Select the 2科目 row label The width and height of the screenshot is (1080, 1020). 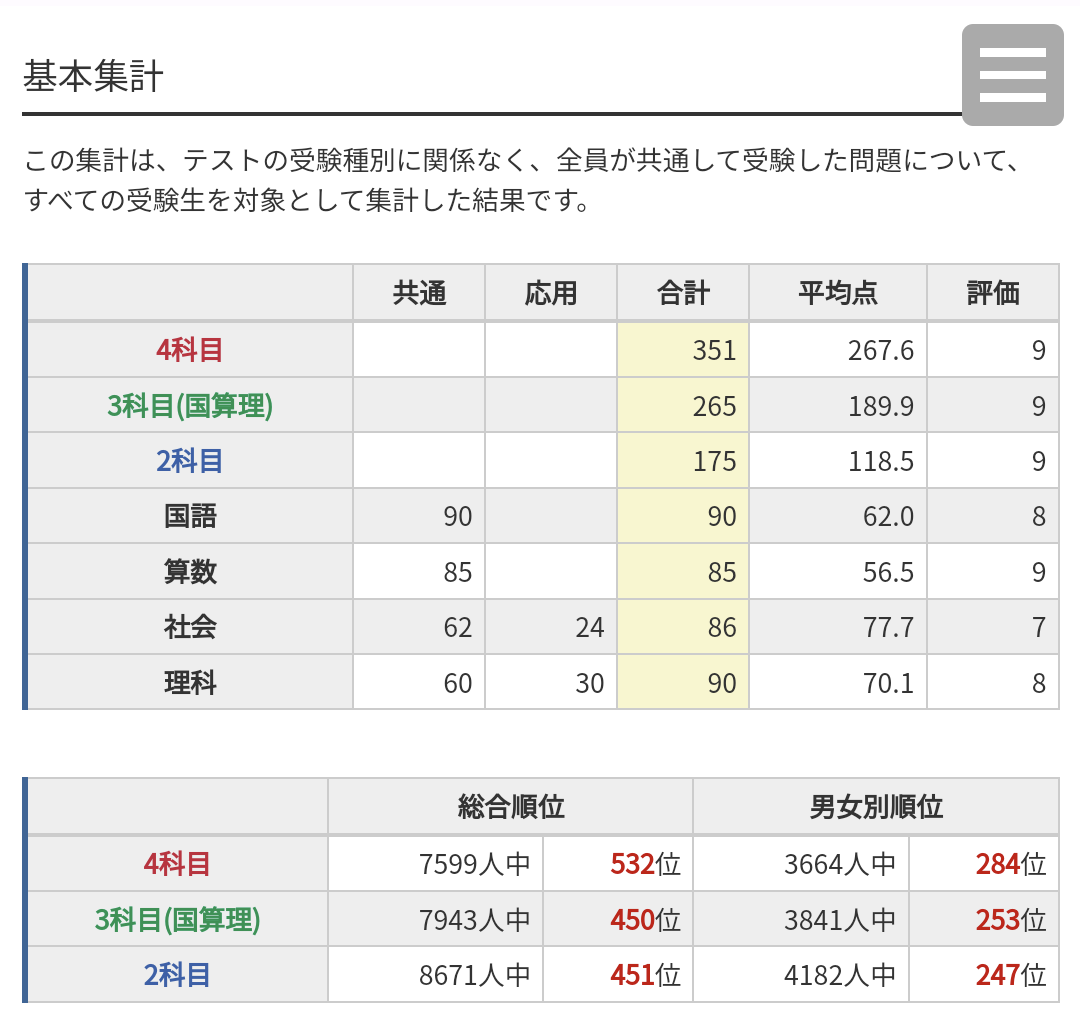click(189, 460)
